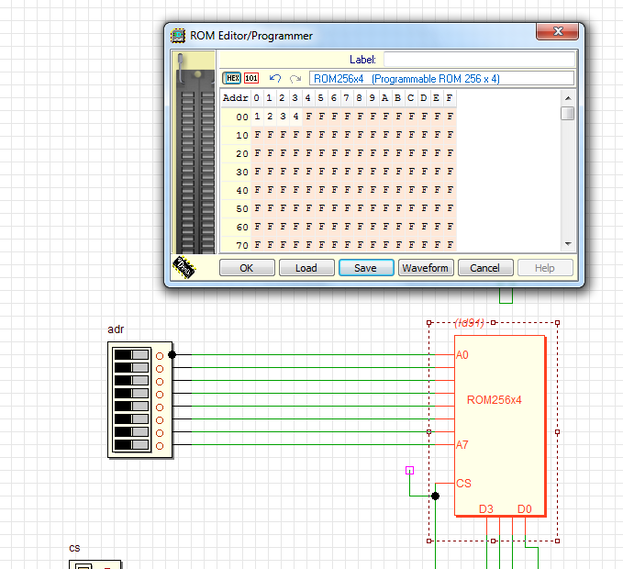
Task: Switch to binary 101 display mode
Action: (251, 78)
